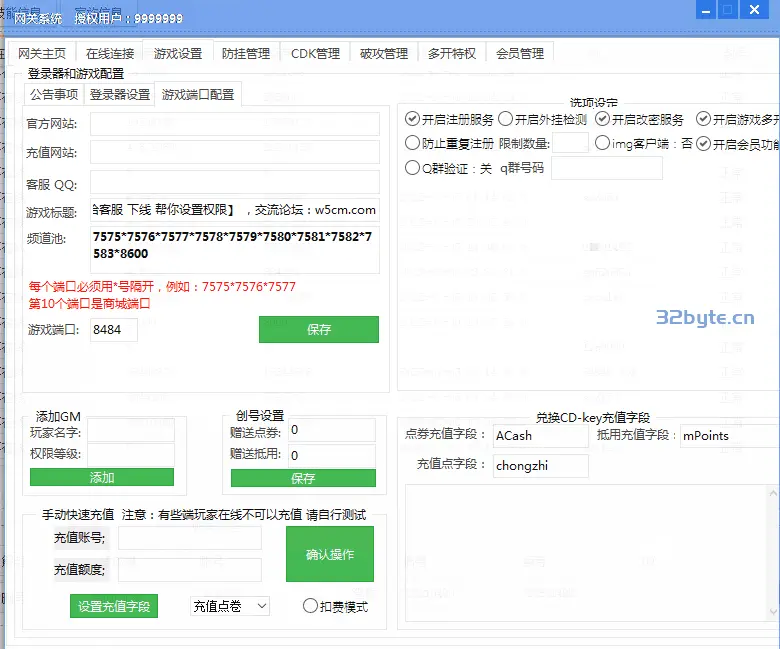
Task: Select the 游戏端口配置 sub-tab
Action: pyautogui.click(x=198, y=94)
